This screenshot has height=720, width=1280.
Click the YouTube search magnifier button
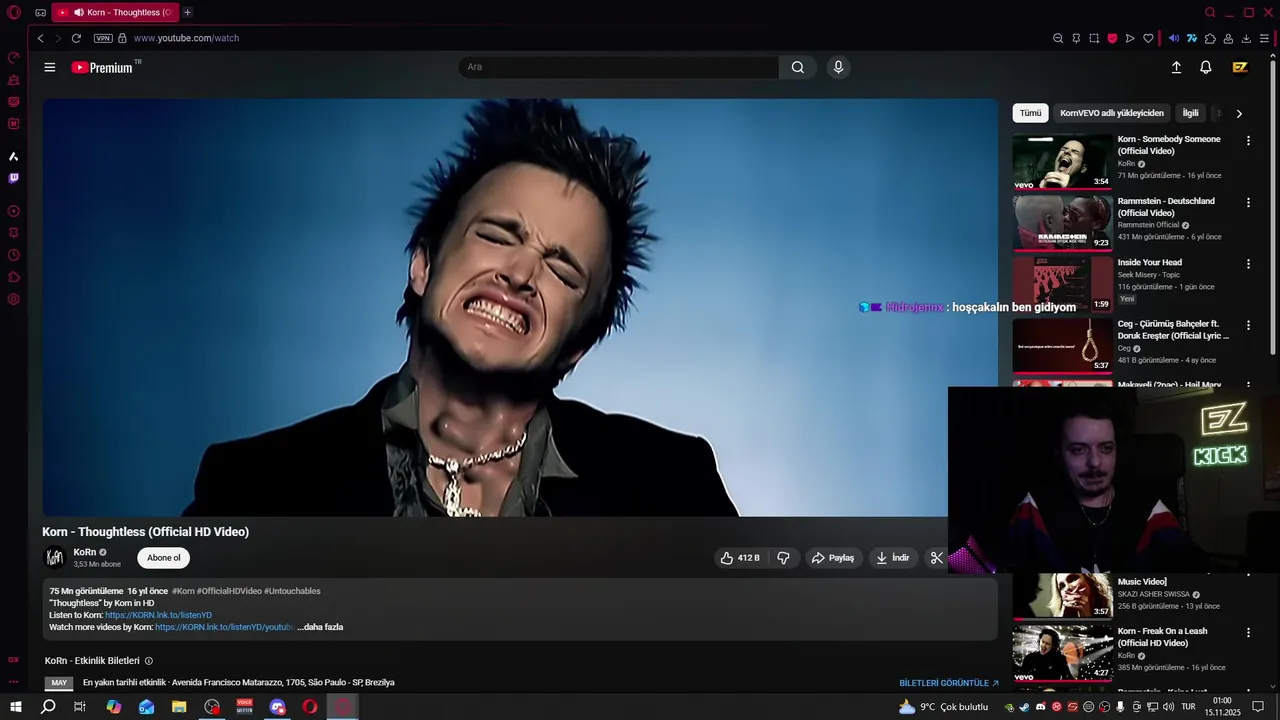[797, 67]
